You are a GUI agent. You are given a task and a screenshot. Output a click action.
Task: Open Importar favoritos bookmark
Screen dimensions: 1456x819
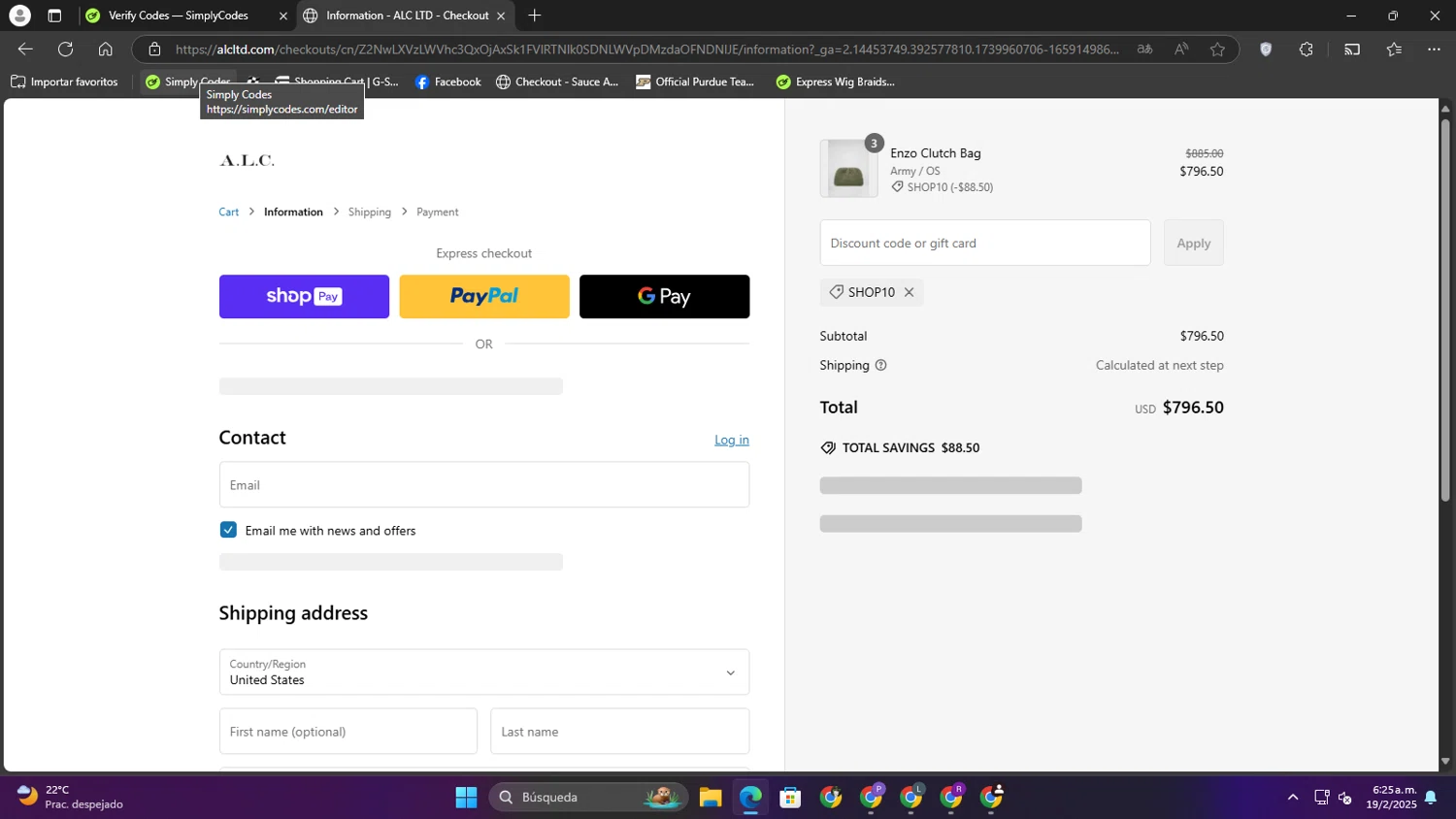(x=64, y=82)
